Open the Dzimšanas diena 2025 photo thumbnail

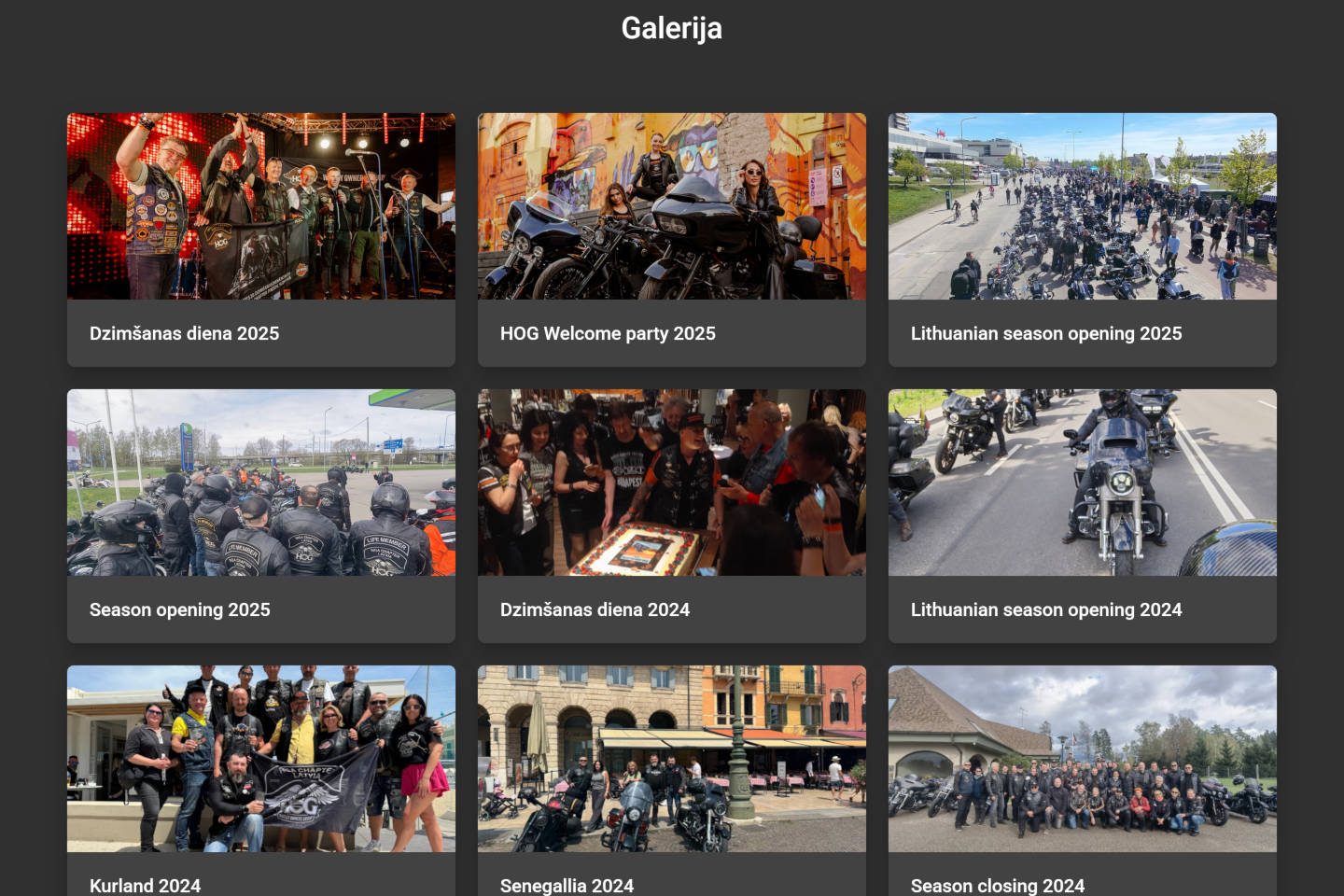click(261, 206)
